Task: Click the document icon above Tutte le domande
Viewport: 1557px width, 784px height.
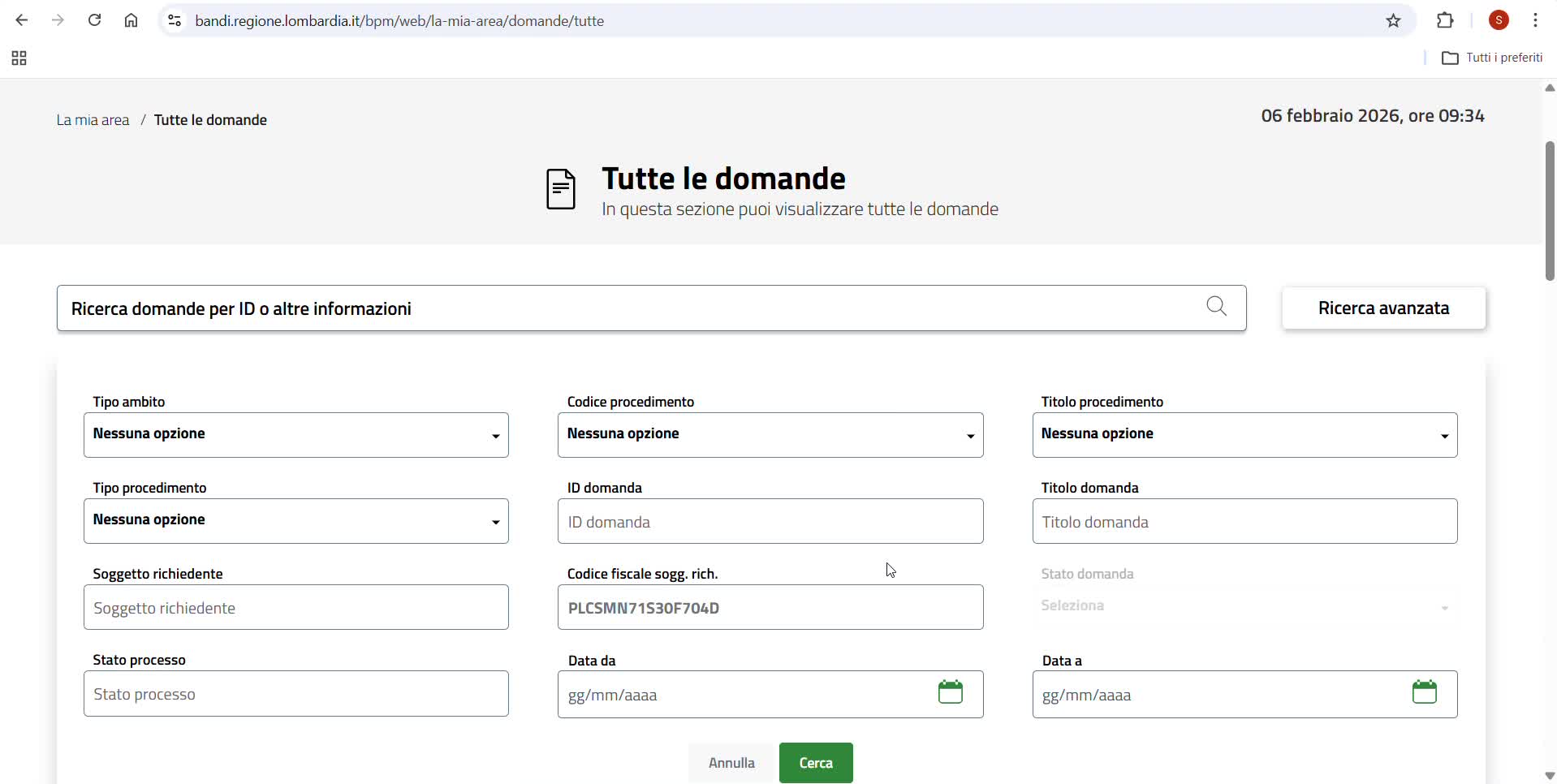Action: [562, 189]
